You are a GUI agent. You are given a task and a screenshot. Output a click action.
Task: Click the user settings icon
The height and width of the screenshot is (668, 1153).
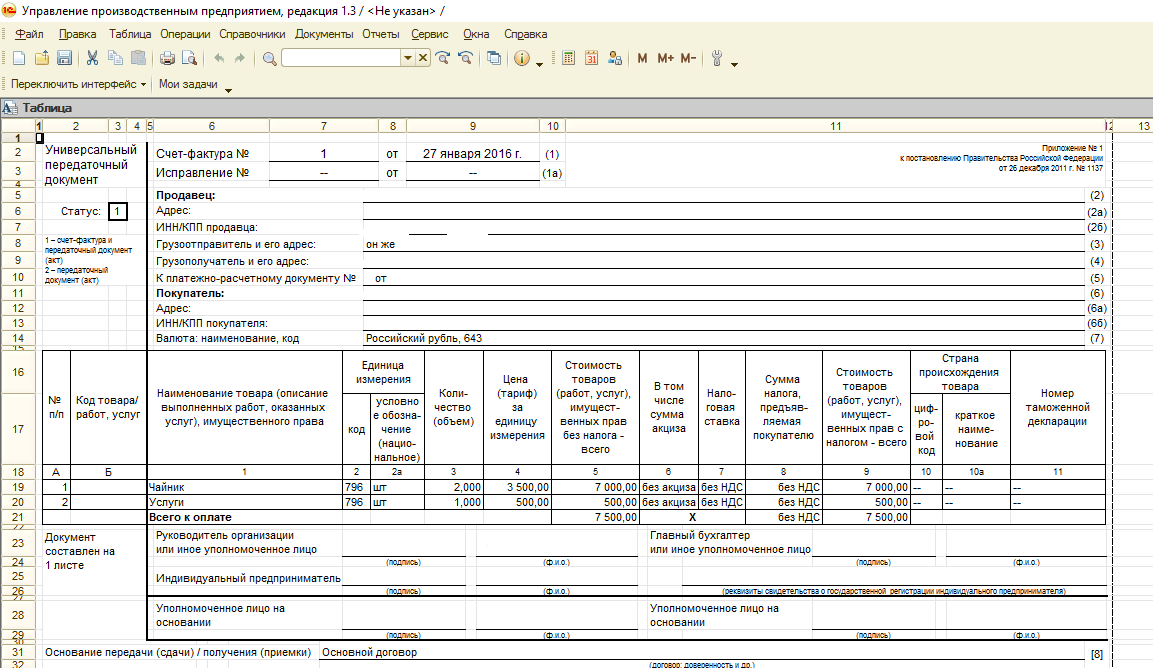(x=615, y=58)
